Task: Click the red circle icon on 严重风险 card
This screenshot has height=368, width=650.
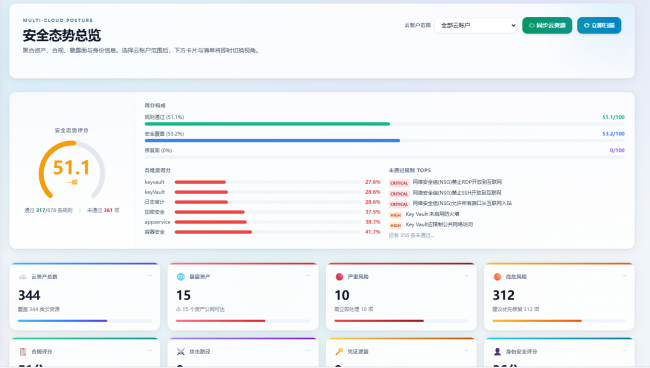Action: [x=339, y=277]
